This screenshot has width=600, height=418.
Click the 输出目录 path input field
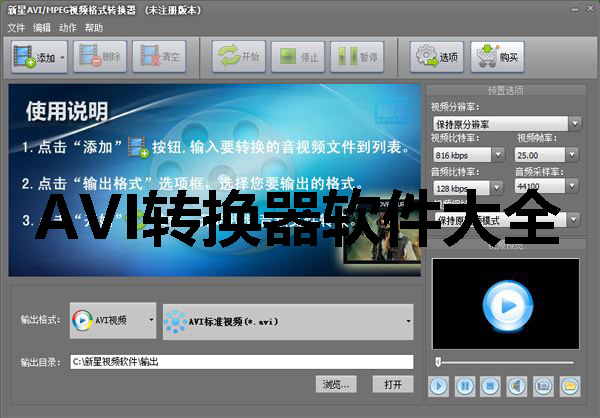[242, 362]
